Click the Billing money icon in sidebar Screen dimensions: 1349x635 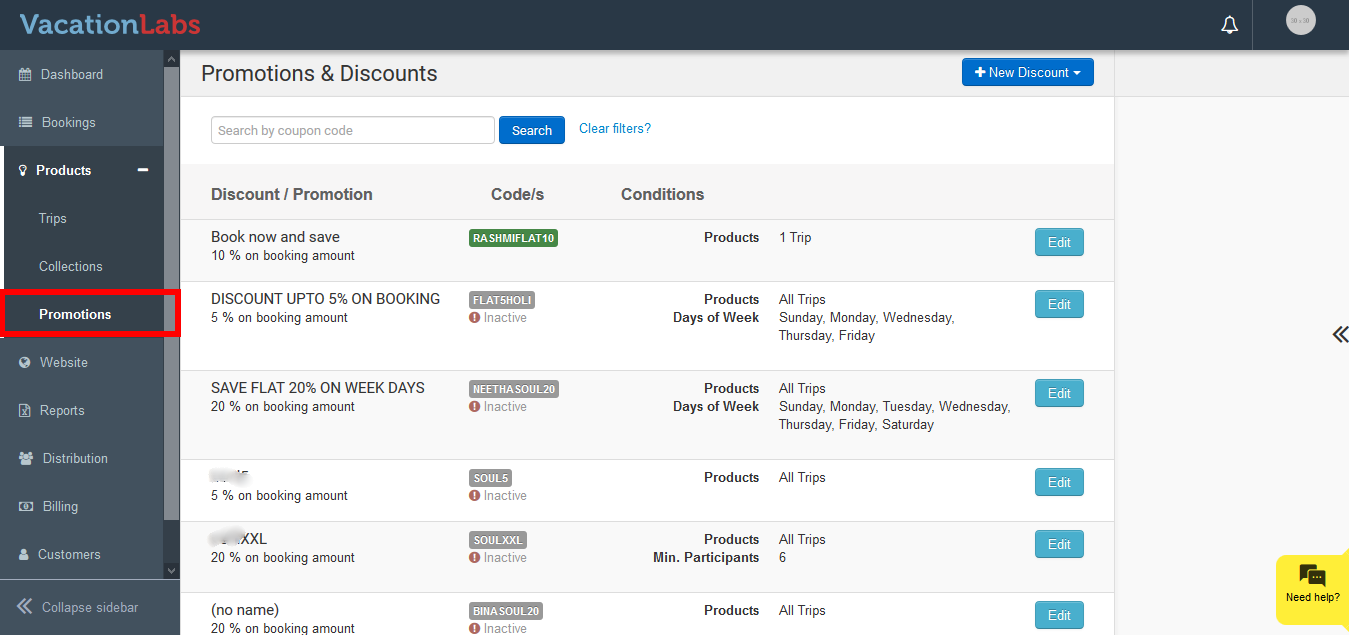pos(25,507)
